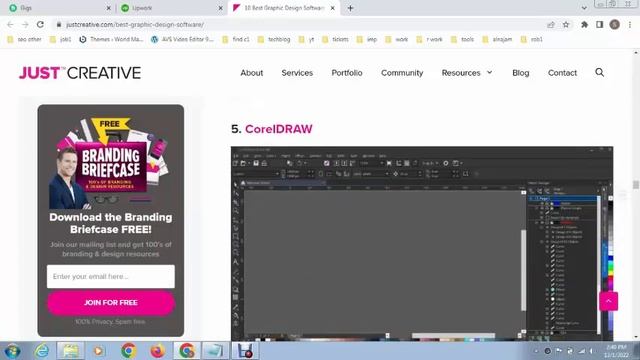Open the 'AVS Video Editor 9...' bookmark
This screenshot has width=640, height=360.
pyautogui.click(x=182, y=39)
